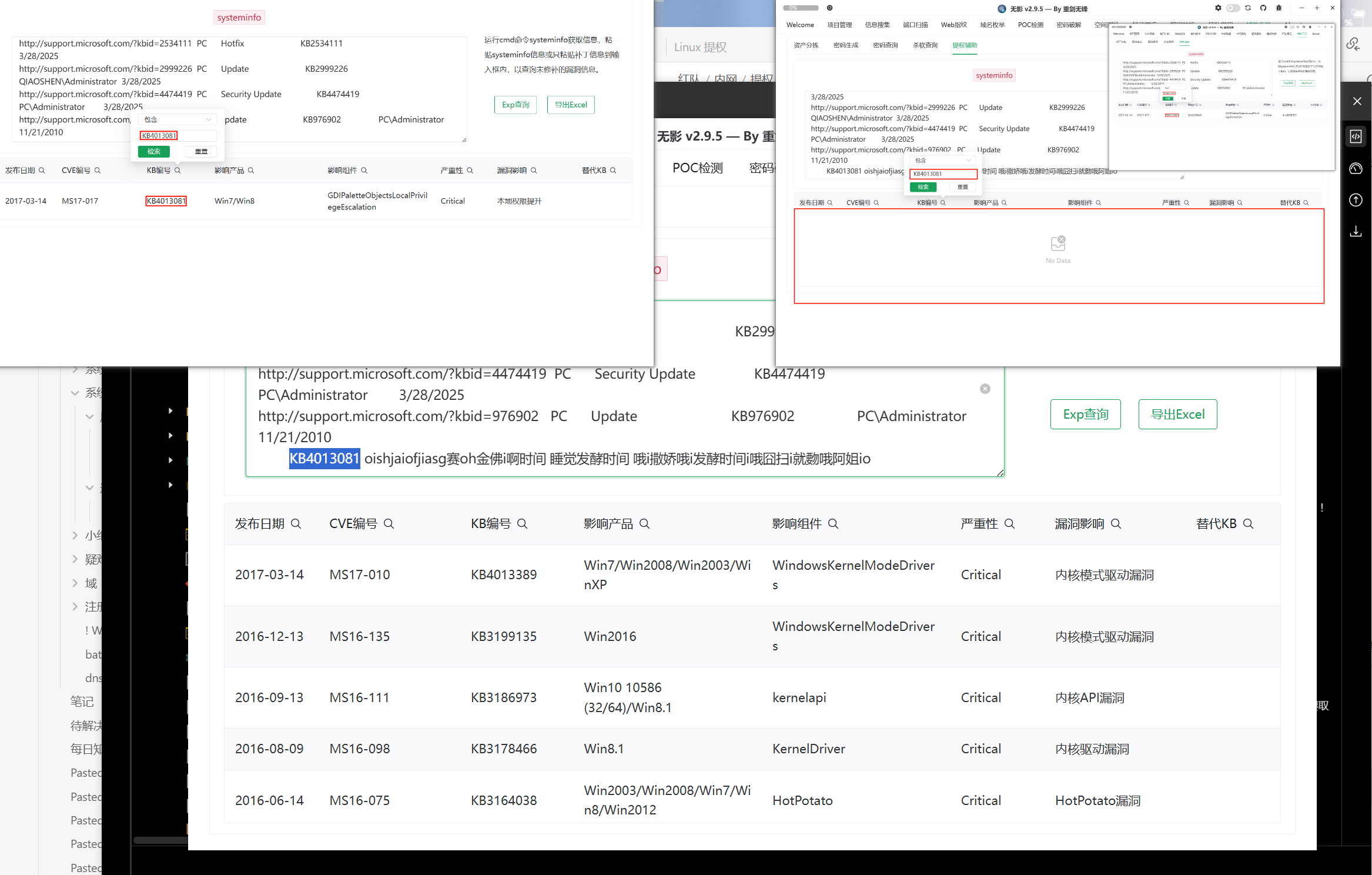The image size is (1372, 875).
Task: Click the download arrow icon in dark sidebar
Action: click(1356, 232)
